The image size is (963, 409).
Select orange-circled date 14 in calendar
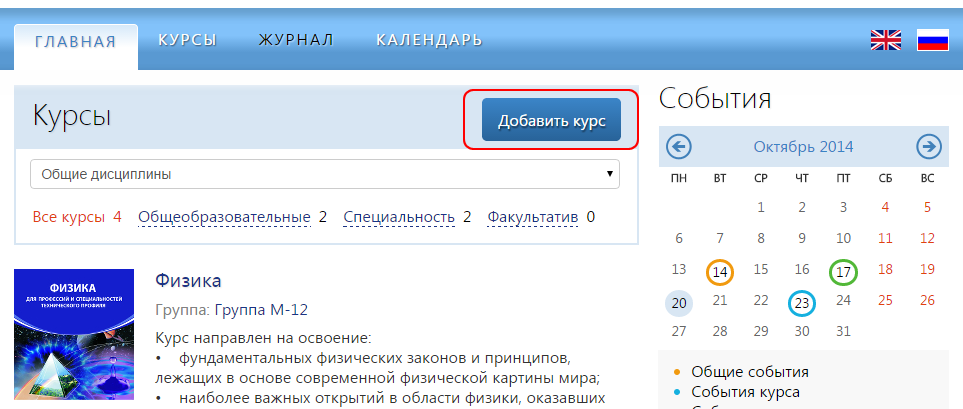tap(720, 271)
